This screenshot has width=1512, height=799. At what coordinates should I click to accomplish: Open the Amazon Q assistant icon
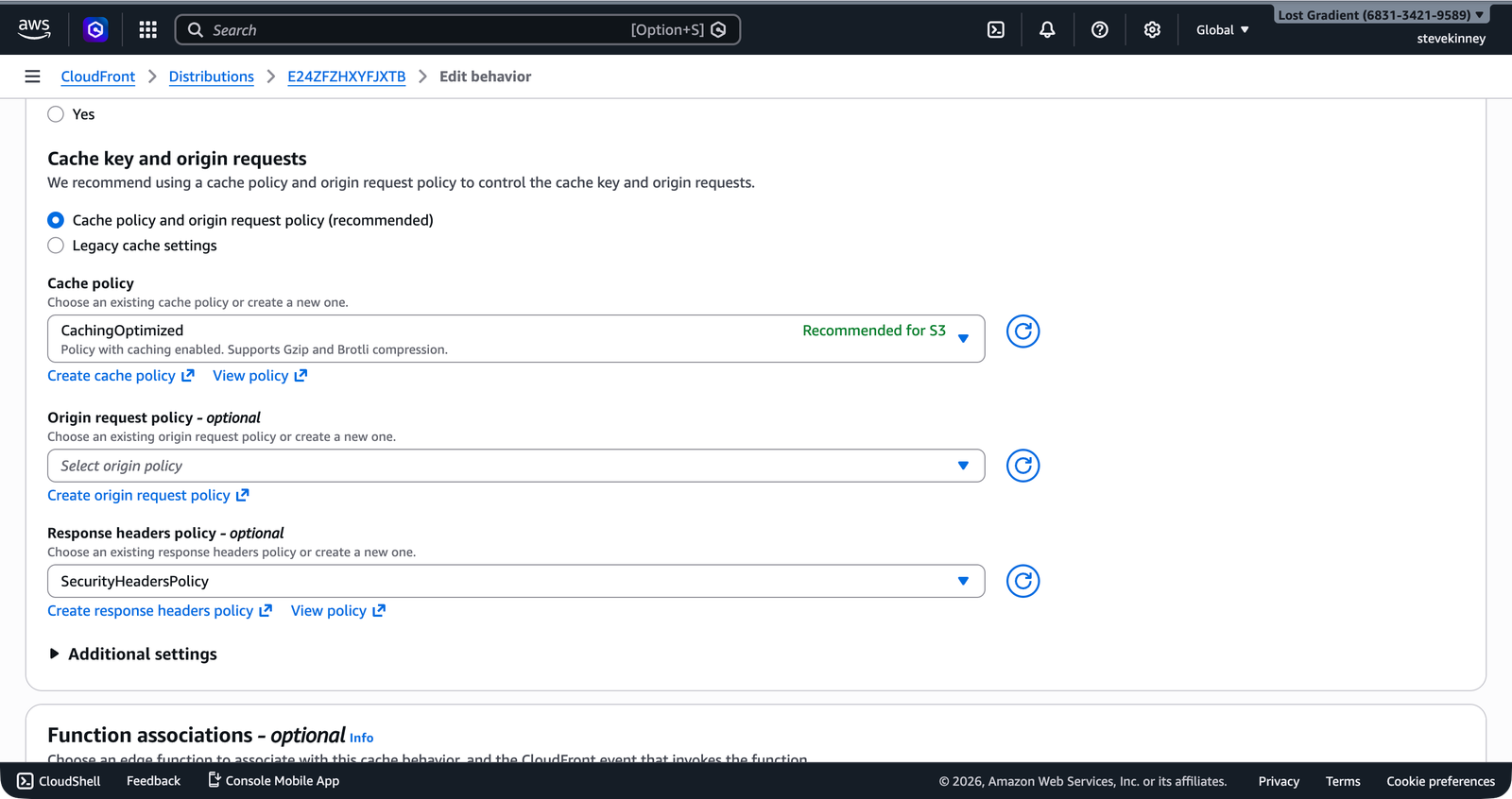click(95, 30)
